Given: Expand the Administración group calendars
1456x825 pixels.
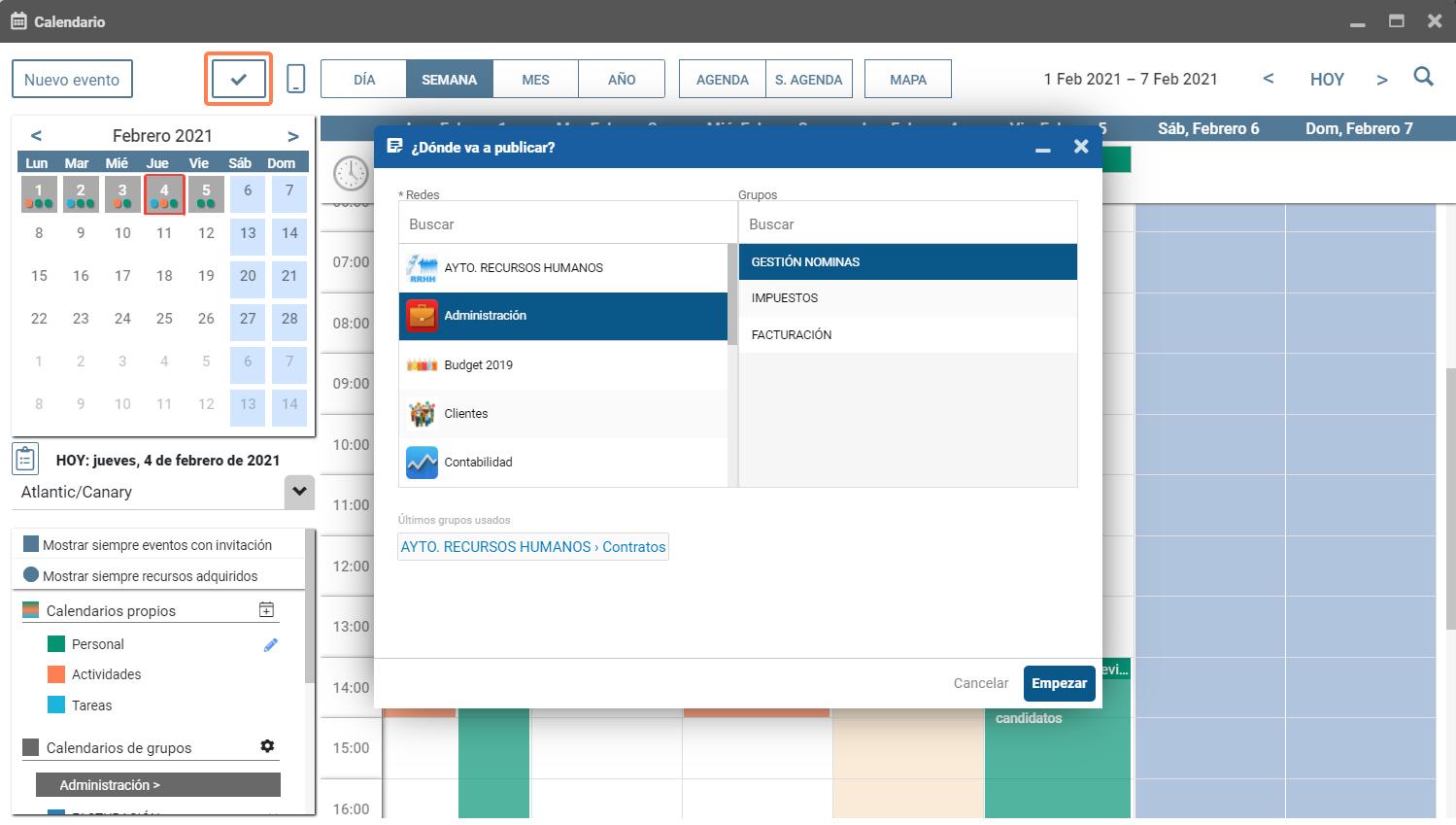Looking at the screenshot, I should point(158,785).
